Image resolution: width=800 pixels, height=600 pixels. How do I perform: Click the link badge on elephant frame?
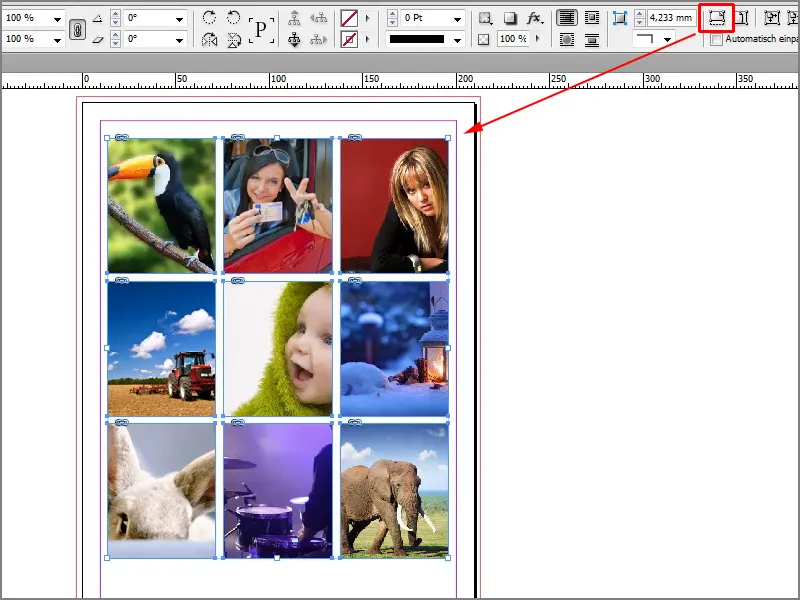(355, 422)
